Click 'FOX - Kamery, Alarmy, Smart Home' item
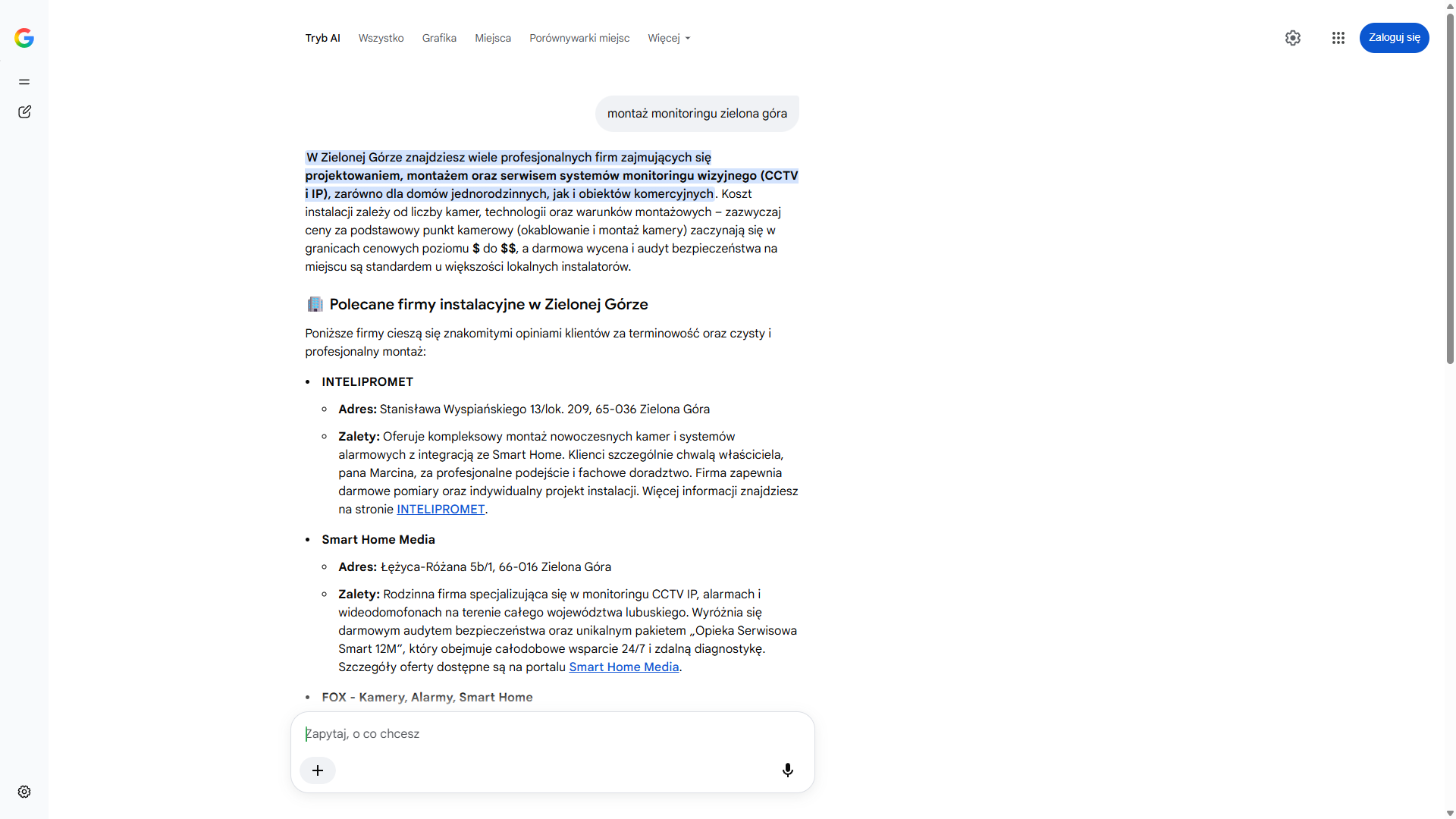Screen dimensions: 1456x819 coord(427,698)
